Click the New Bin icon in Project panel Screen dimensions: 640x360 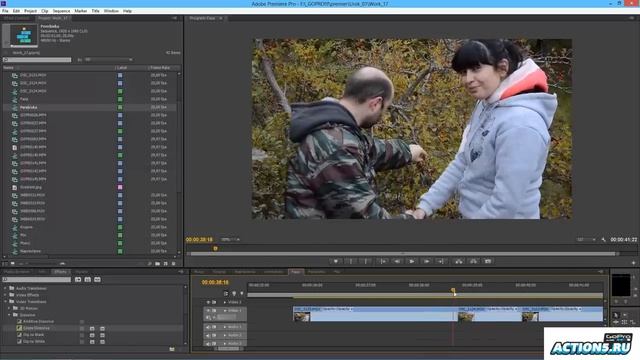coord(158,264)
